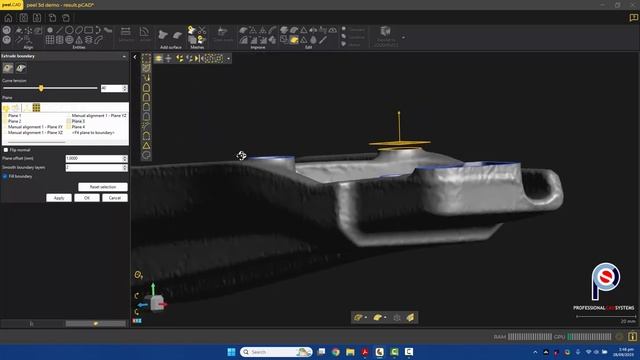The image size is (640, 360).
Task: Click the grid icon in Plane list toolbar
Action: click(x=36, y=107)
